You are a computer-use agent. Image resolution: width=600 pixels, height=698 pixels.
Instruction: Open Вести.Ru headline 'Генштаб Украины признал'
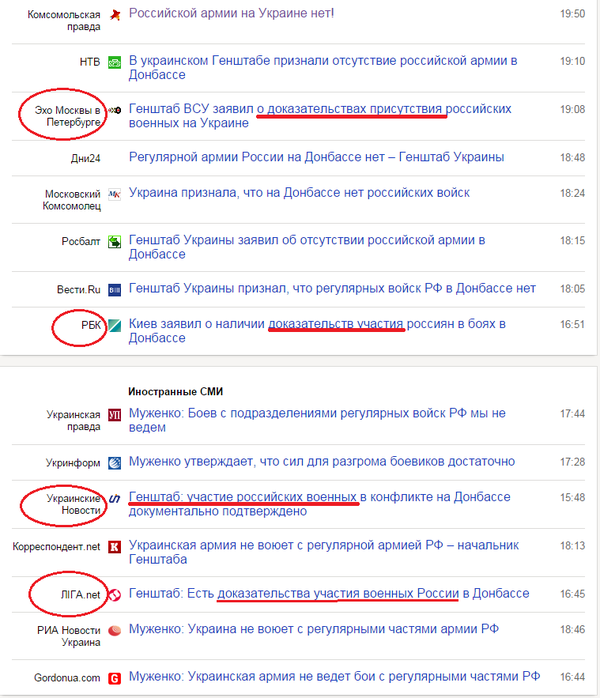click(x=332, y=288)
